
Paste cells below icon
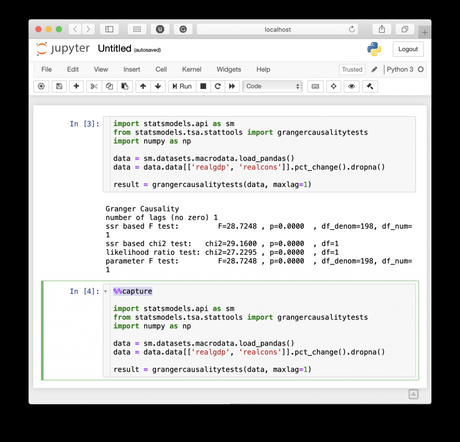pos(125,86)
